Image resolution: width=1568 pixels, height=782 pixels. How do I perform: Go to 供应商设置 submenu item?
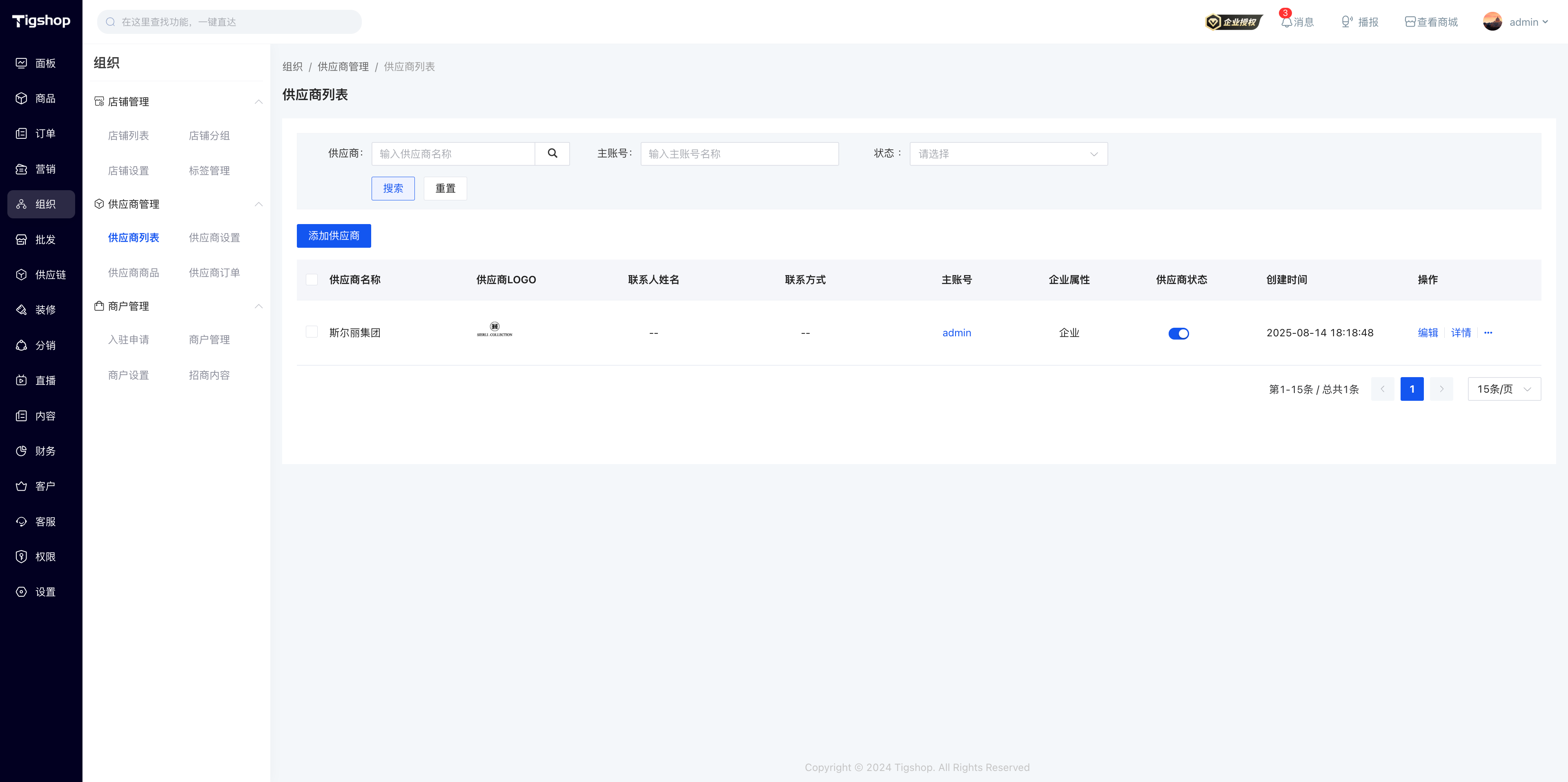214,238
